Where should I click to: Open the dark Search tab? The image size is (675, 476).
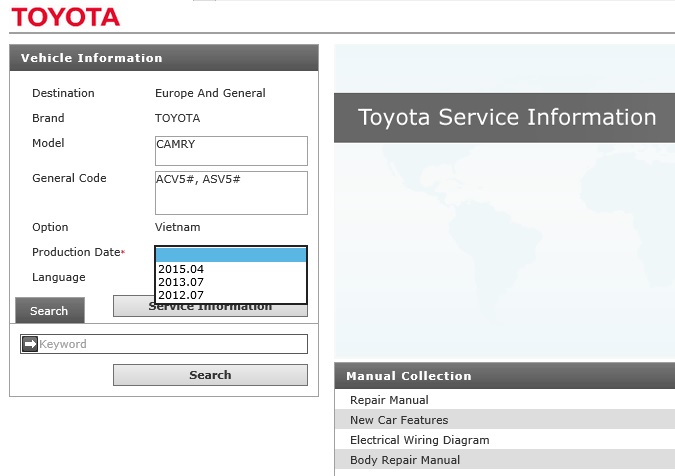click(x=50, y=310)
